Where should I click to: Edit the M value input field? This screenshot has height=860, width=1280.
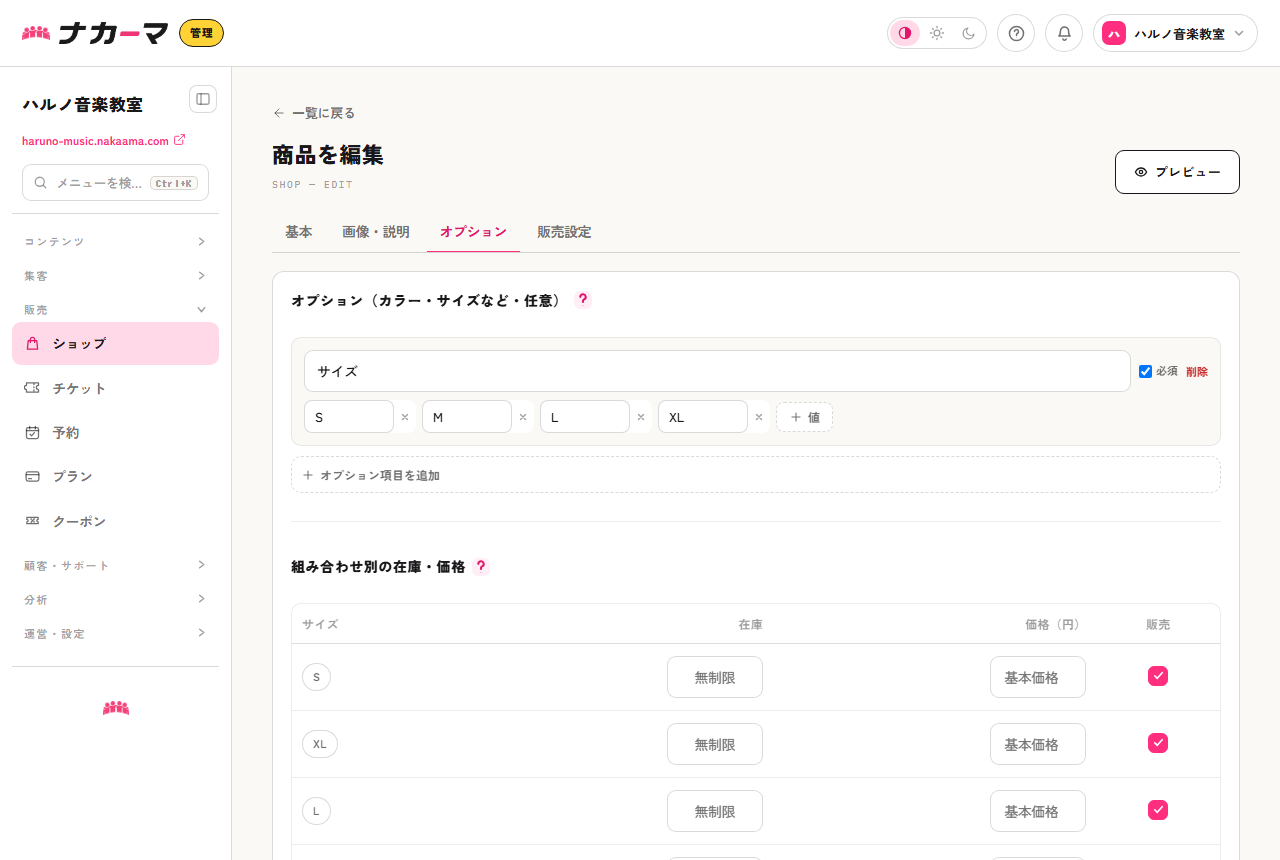tap(467, 417)
